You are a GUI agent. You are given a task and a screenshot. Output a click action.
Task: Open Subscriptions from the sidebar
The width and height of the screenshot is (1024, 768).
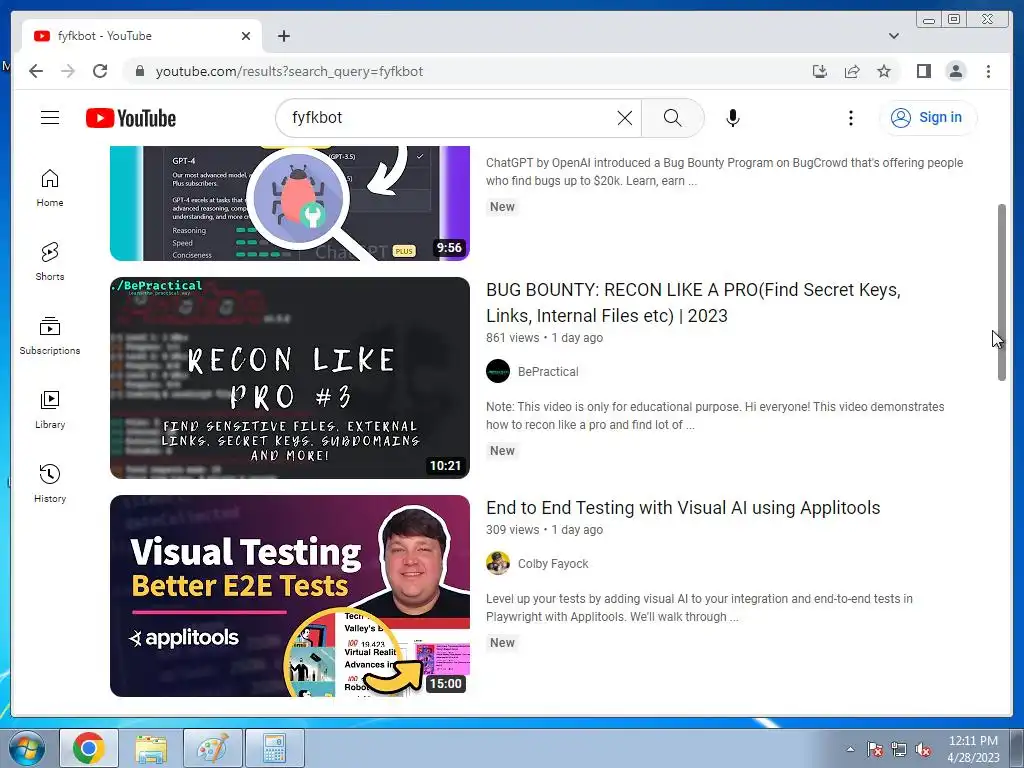pyautogui.click(x=50, y=336)
